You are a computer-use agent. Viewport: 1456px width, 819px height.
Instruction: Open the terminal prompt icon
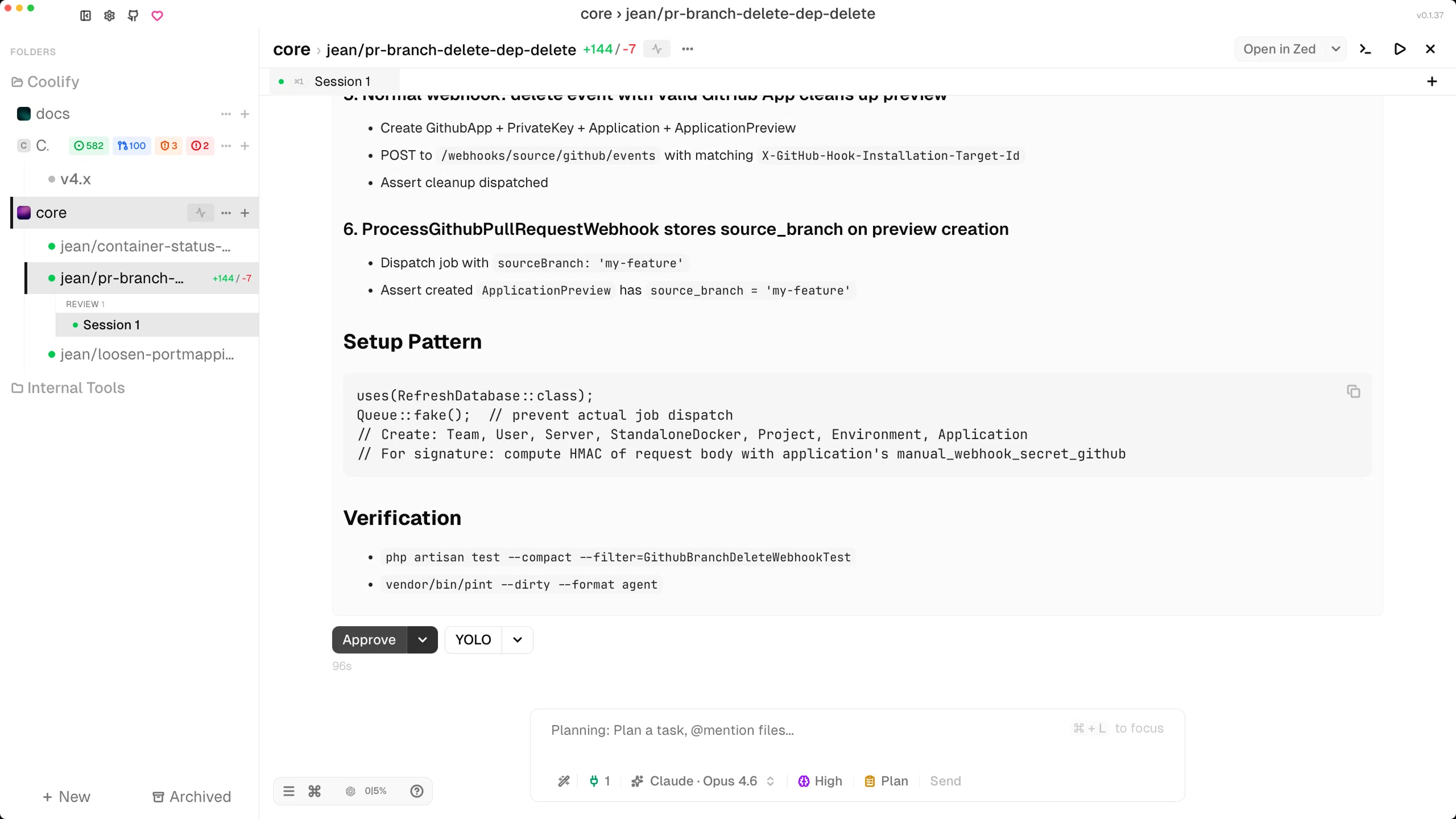click(x=1365, y=49)
